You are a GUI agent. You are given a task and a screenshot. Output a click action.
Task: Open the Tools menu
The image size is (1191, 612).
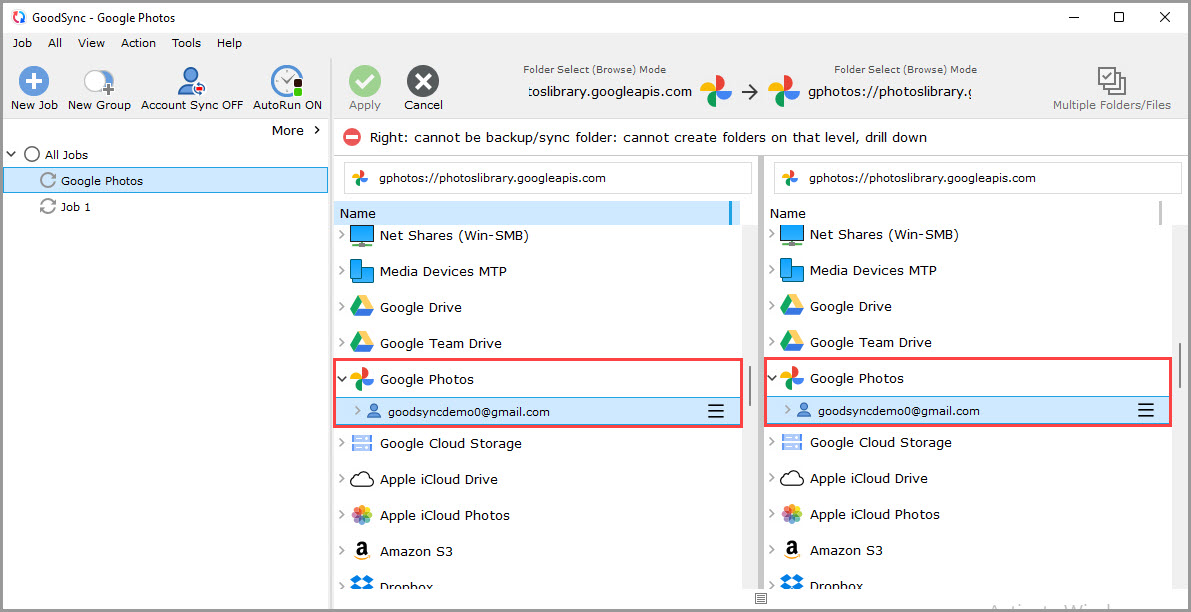186,43
